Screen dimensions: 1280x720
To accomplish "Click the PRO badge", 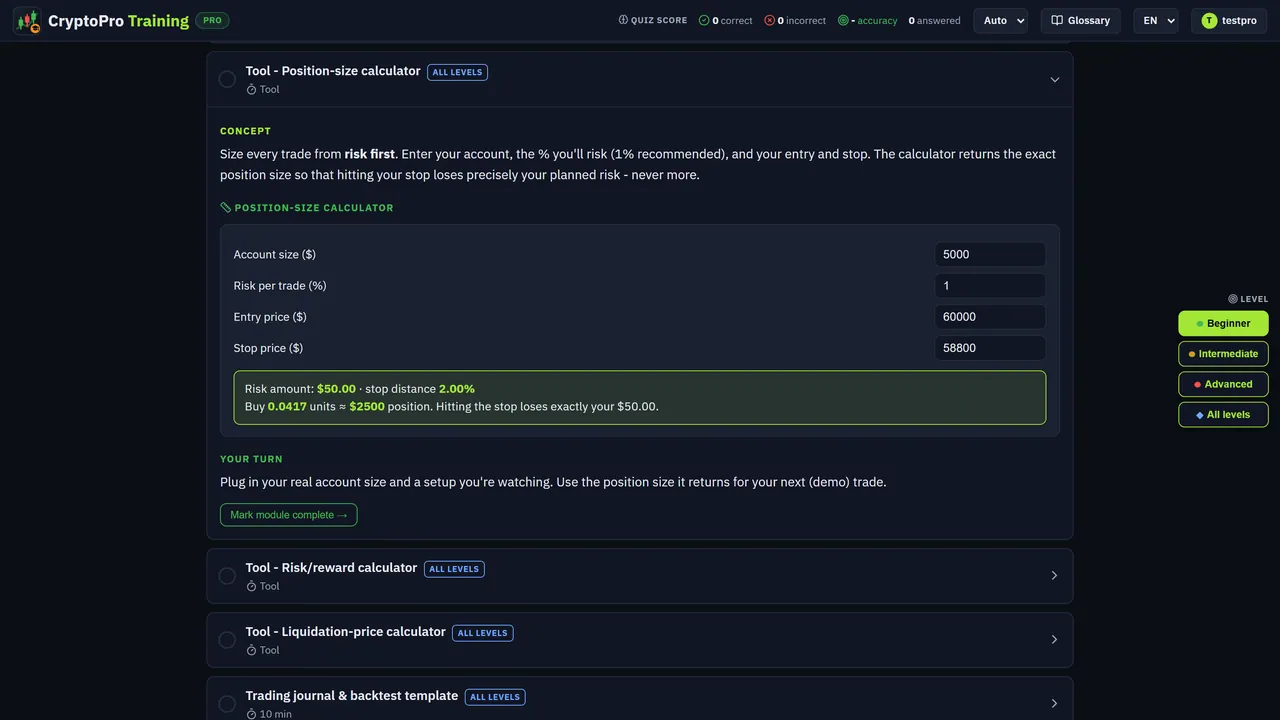I will point(212,20).
